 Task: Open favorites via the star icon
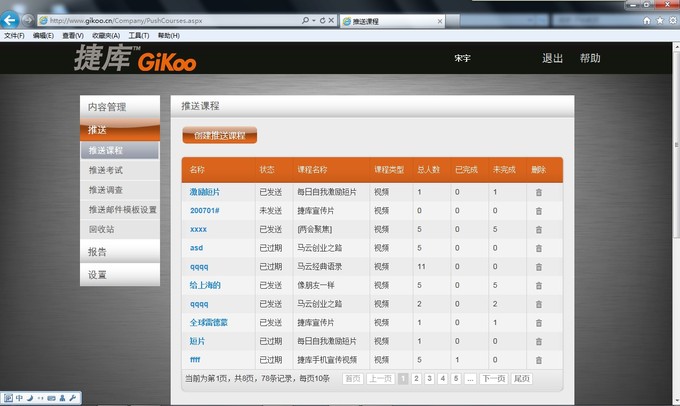[x=660, y=20]
